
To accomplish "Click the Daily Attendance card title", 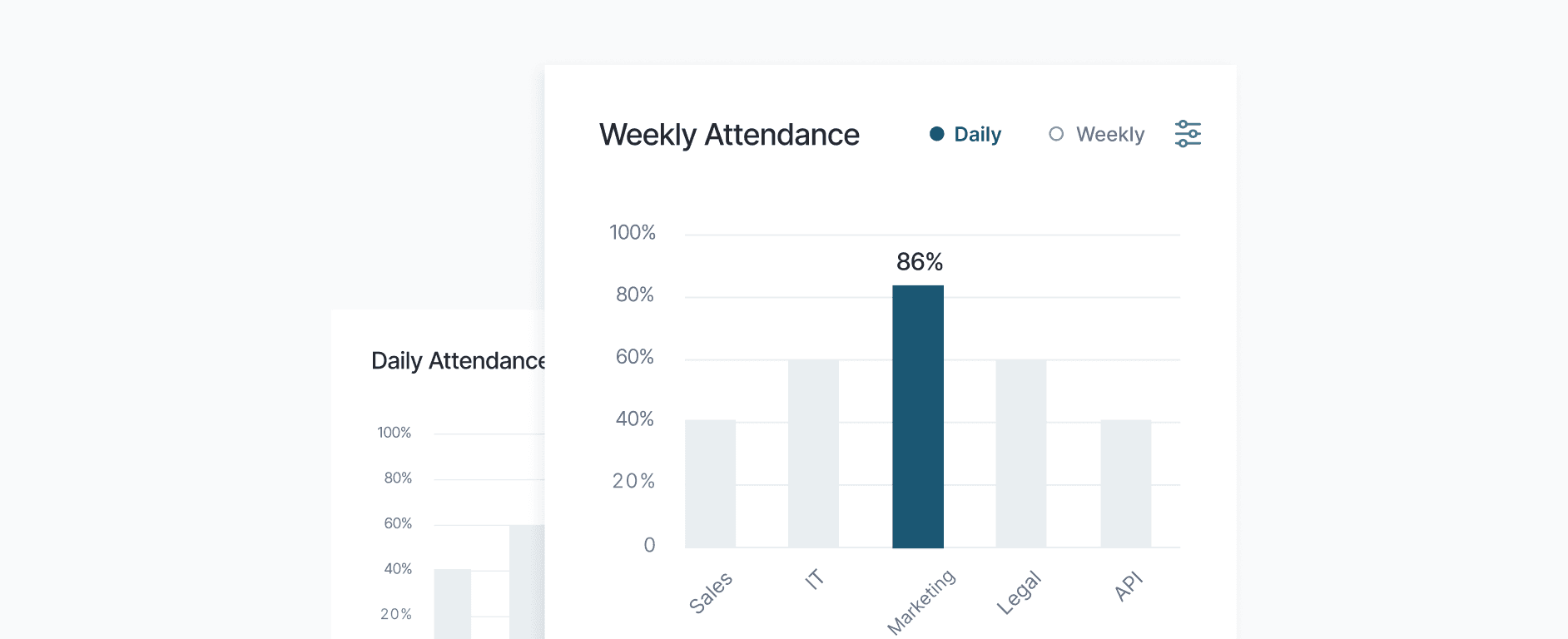I will click(x=459, y=360).
